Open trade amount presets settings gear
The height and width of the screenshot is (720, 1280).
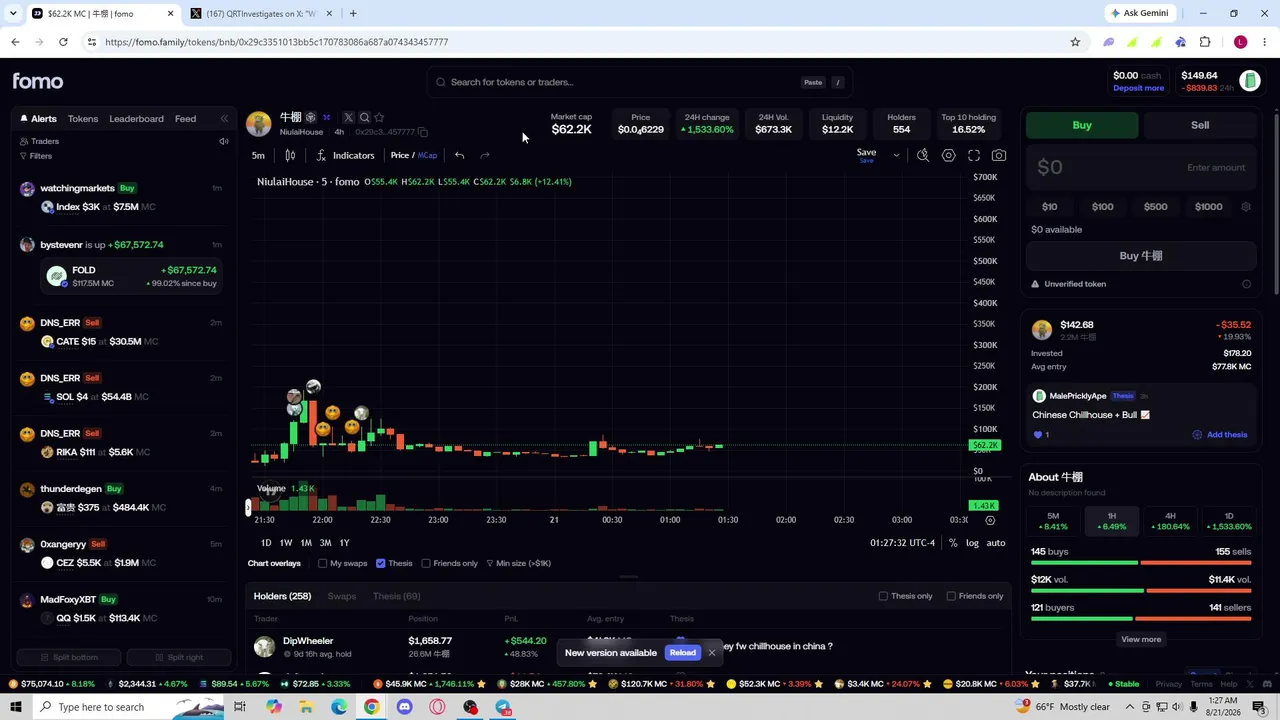click(1246, 207)
